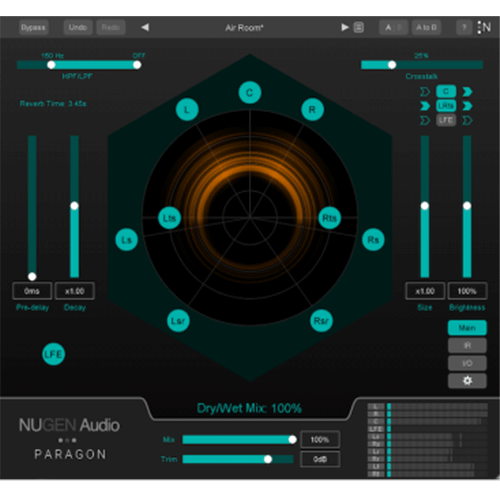500x500 pixels.
Task: Open the Air Room preset name menu
Action: (x=244, y=27)
